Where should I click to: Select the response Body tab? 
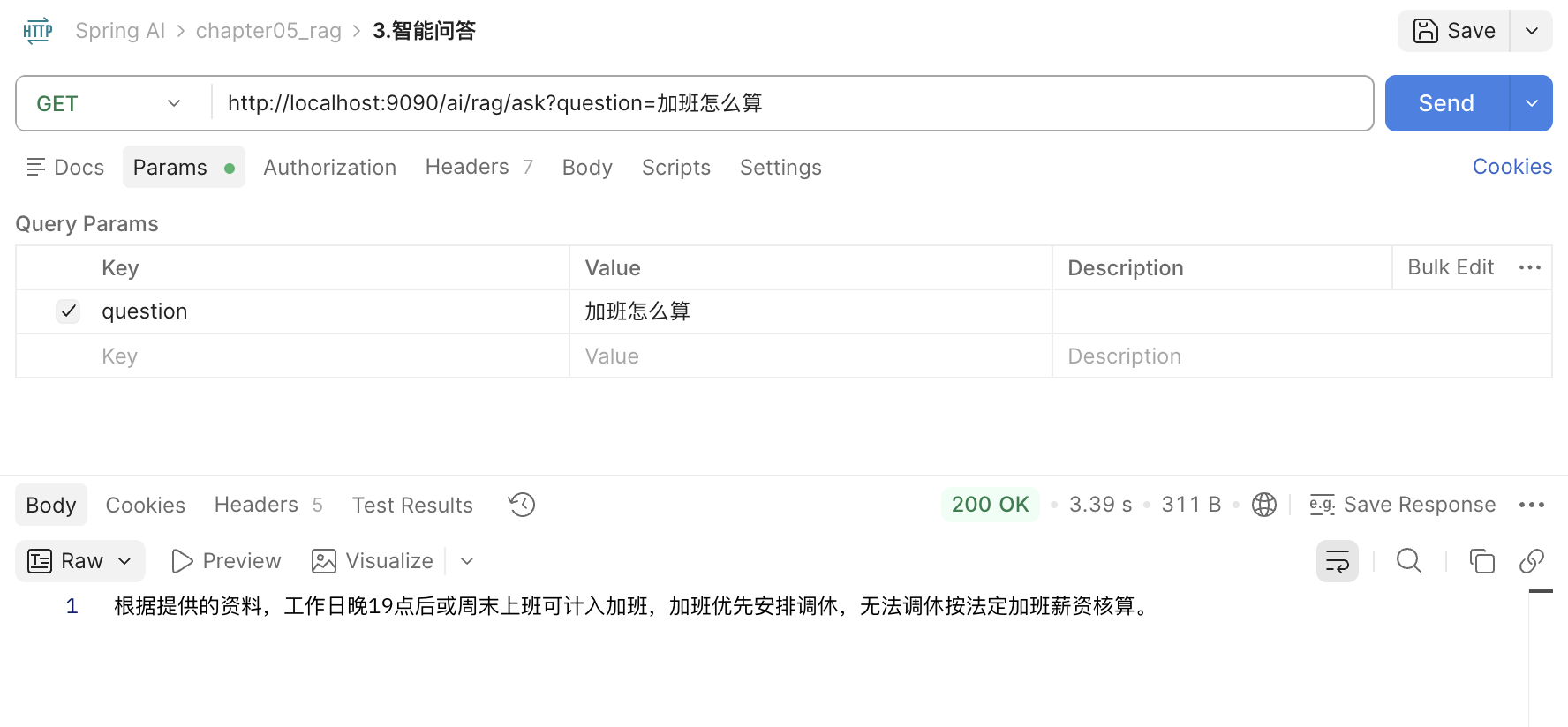click(51, 505)
